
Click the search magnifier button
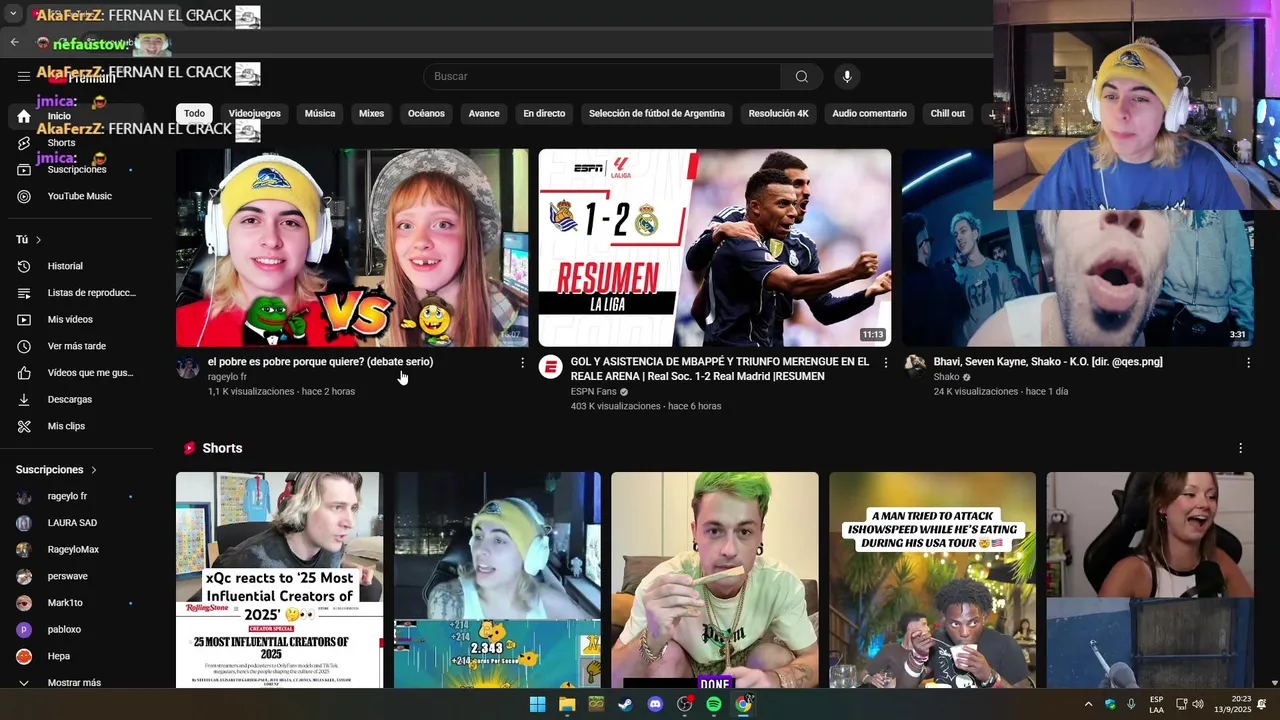pos(801,76)
